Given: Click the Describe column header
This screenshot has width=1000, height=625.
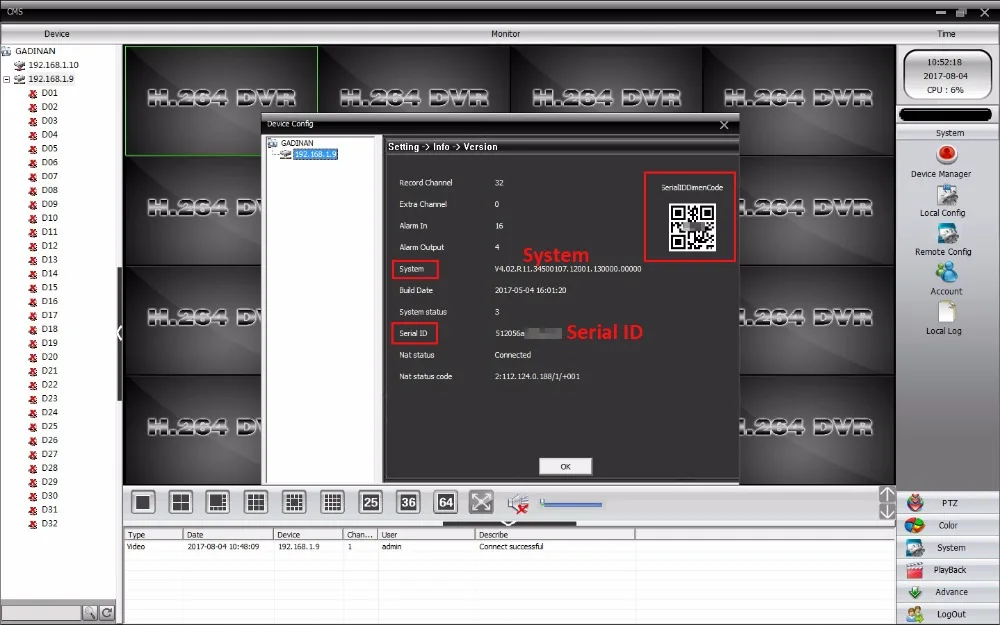Looking at the screenshot, I should tap(555, 534).
